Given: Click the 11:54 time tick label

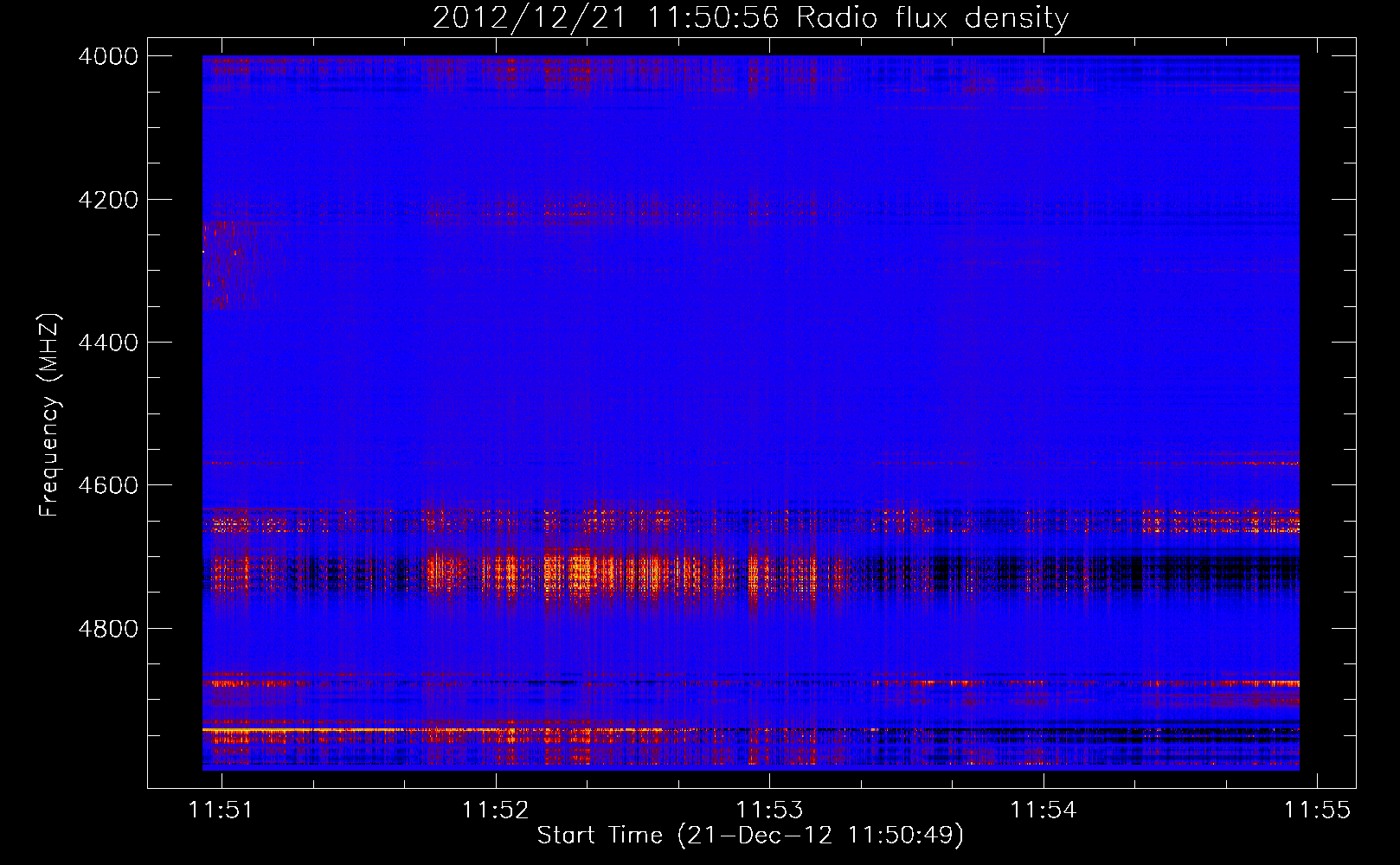Looking at the screenshot, I should (1044, 810).
